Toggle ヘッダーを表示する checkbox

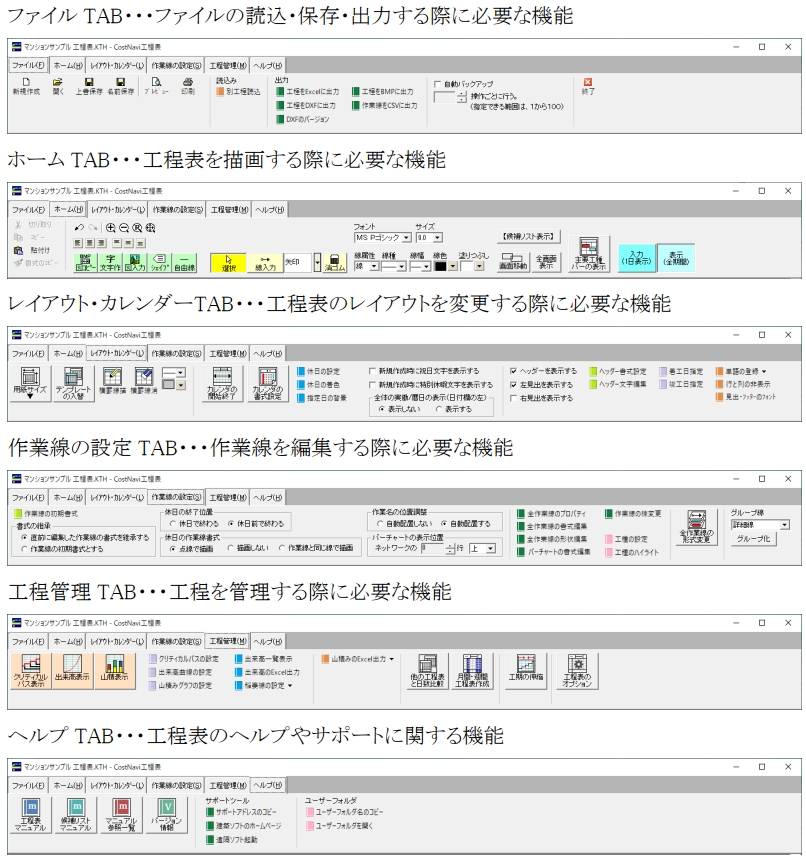coord(513,371)
